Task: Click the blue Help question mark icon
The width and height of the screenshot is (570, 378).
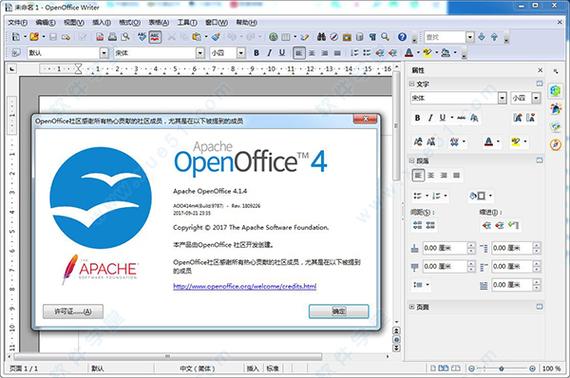Action: click(x=402, y=37)
